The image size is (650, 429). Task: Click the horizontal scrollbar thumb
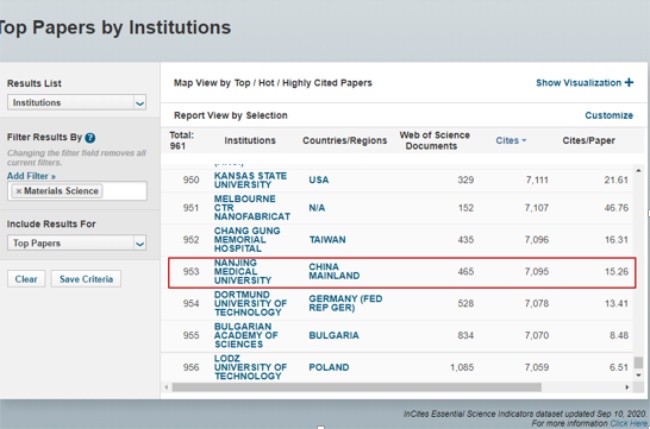coord(357,387)
